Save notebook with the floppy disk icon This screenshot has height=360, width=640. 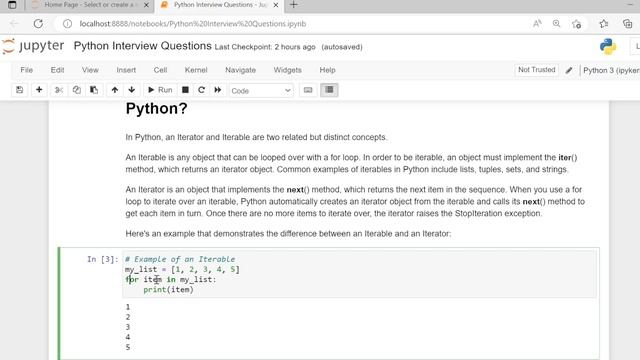(x=20, y=90)
